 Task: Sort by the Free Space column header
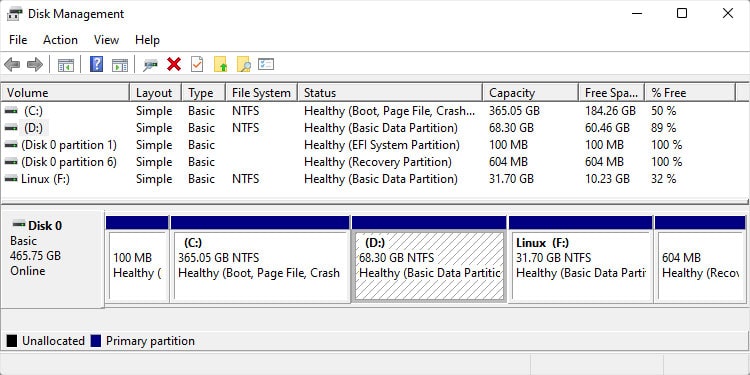click(x=612, y=93)
